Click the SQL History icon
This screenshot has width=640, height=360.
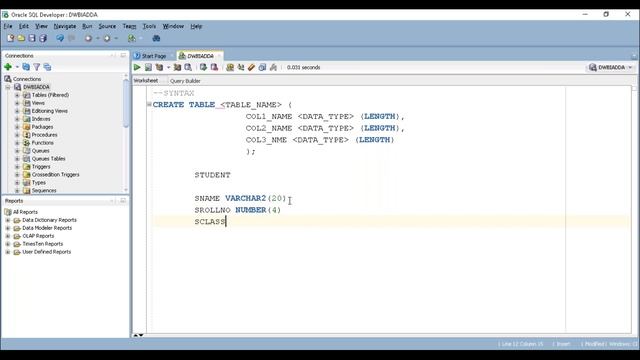(262, 67)
